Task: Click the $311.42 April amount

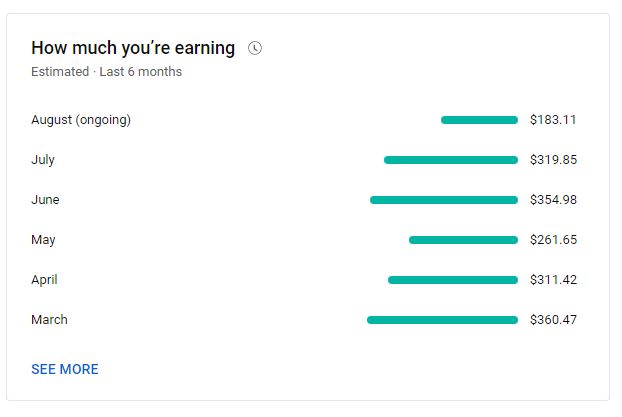Action: [553, 280]
